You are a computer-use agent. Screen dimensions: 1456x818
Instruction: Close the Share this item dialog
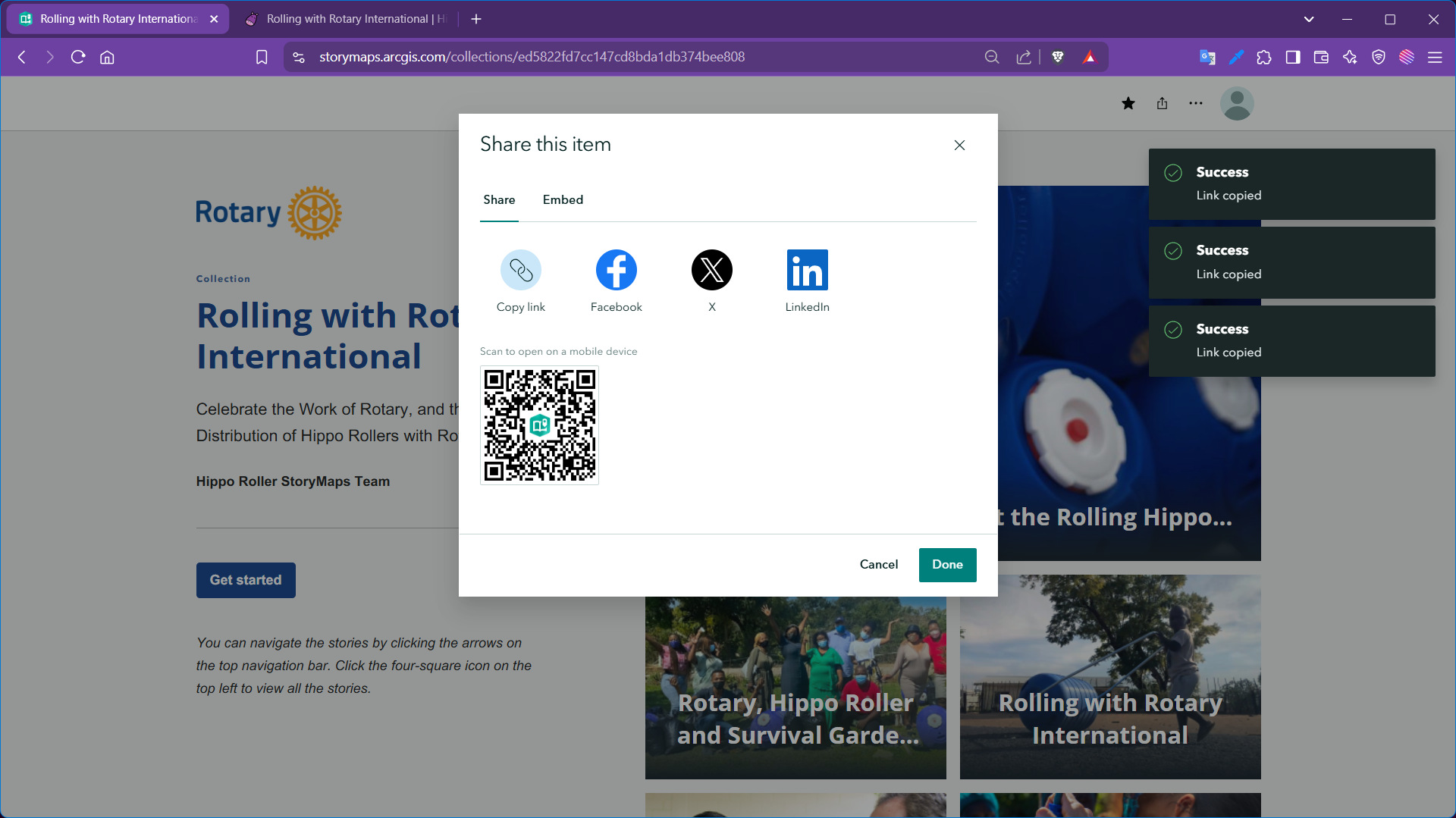(959, 145)
